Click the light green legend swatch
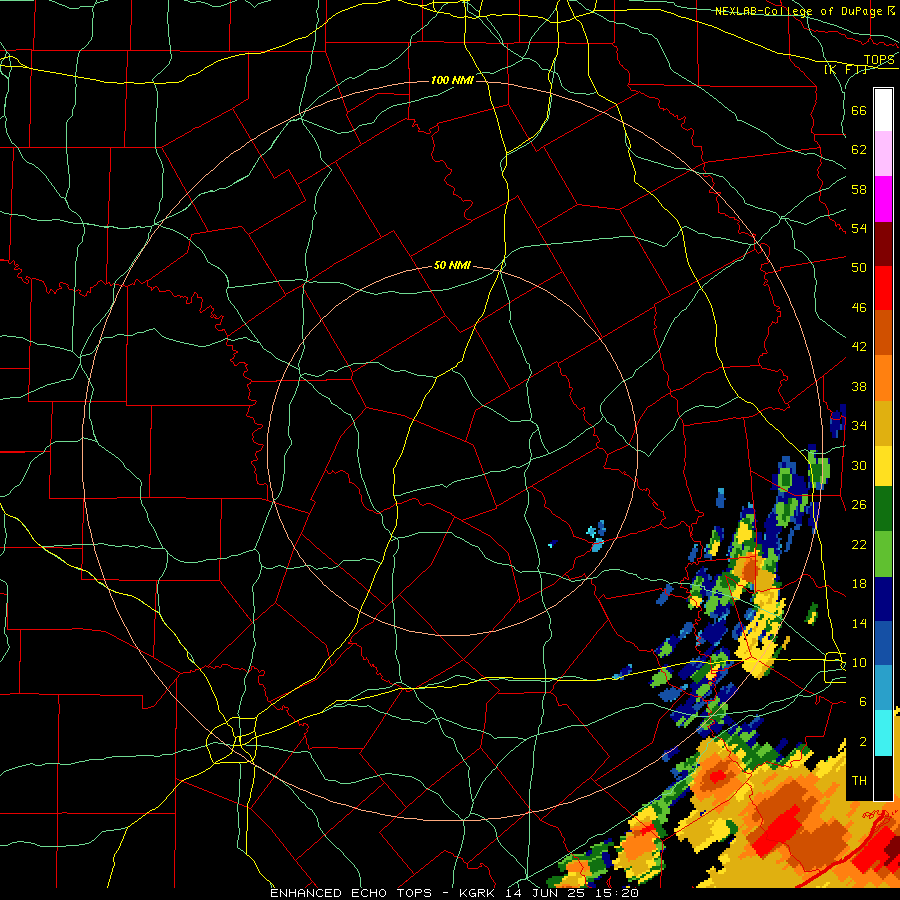Screen dimensions: 900x900 [x=883, y=553]
